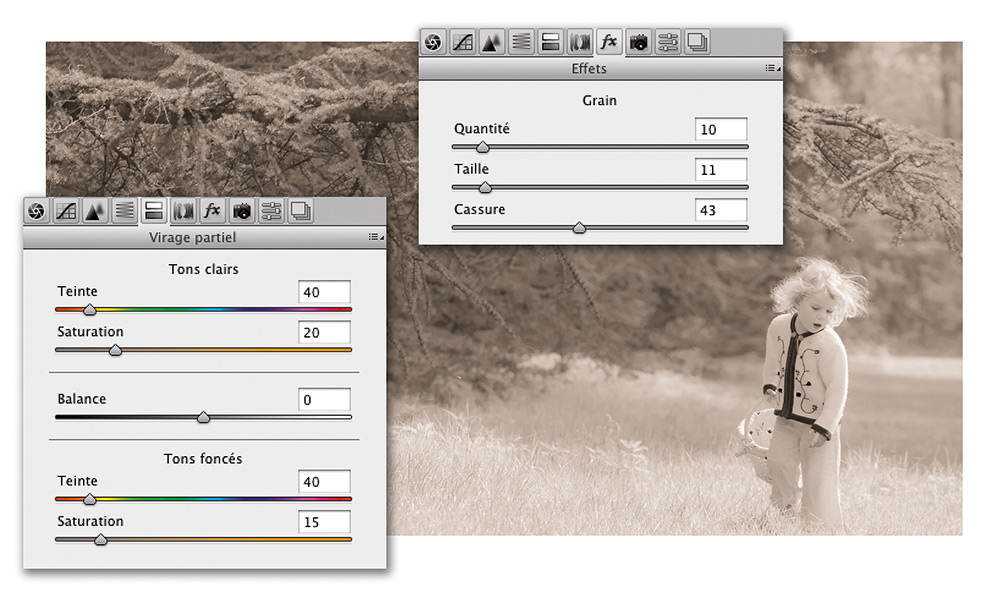Open Snapshots tab in Effets panel
The height and width of the screenshot is (595, 1000).
697,43
